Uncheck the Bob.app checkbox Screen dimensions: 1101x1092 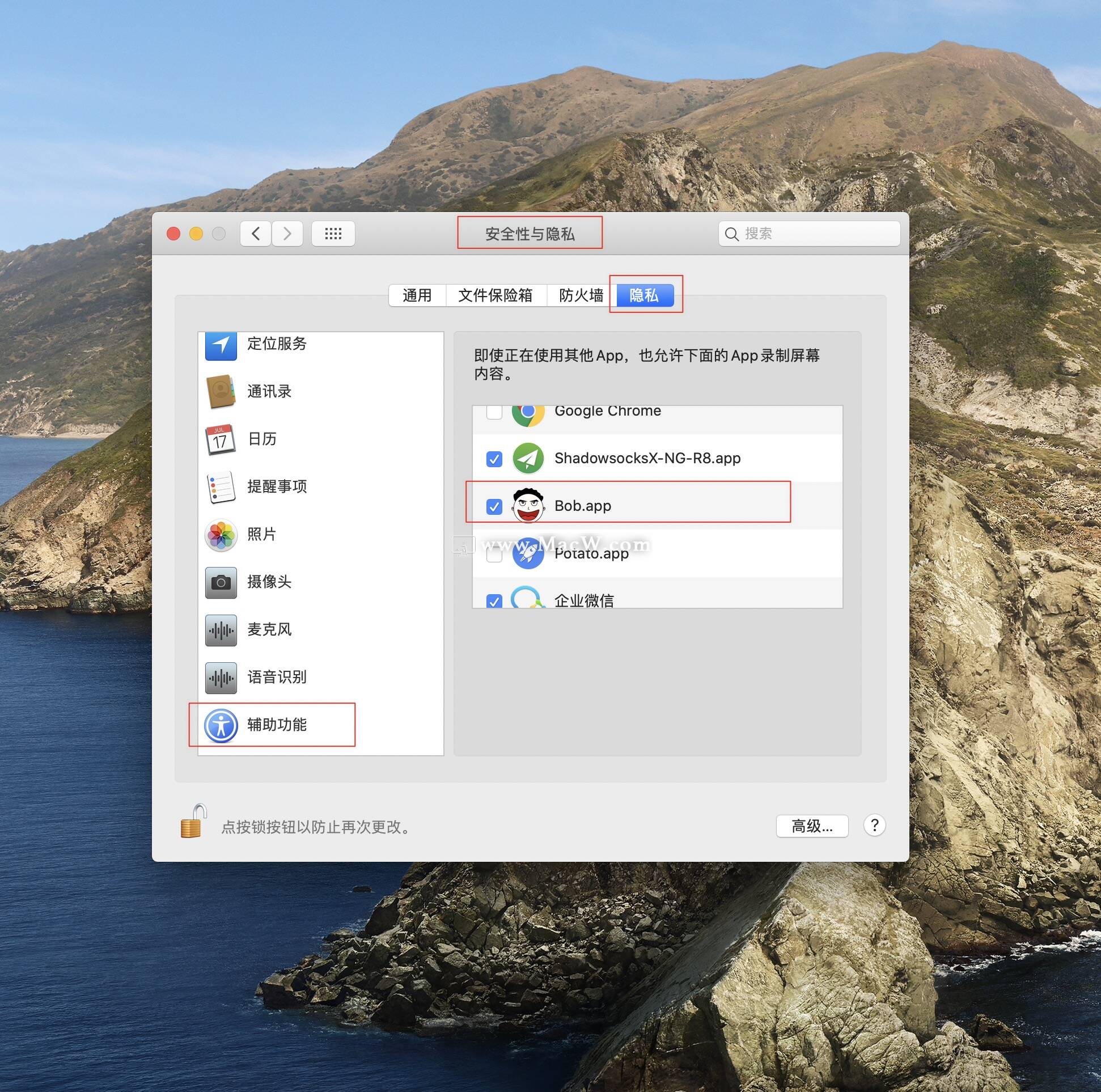click(494, 506)
